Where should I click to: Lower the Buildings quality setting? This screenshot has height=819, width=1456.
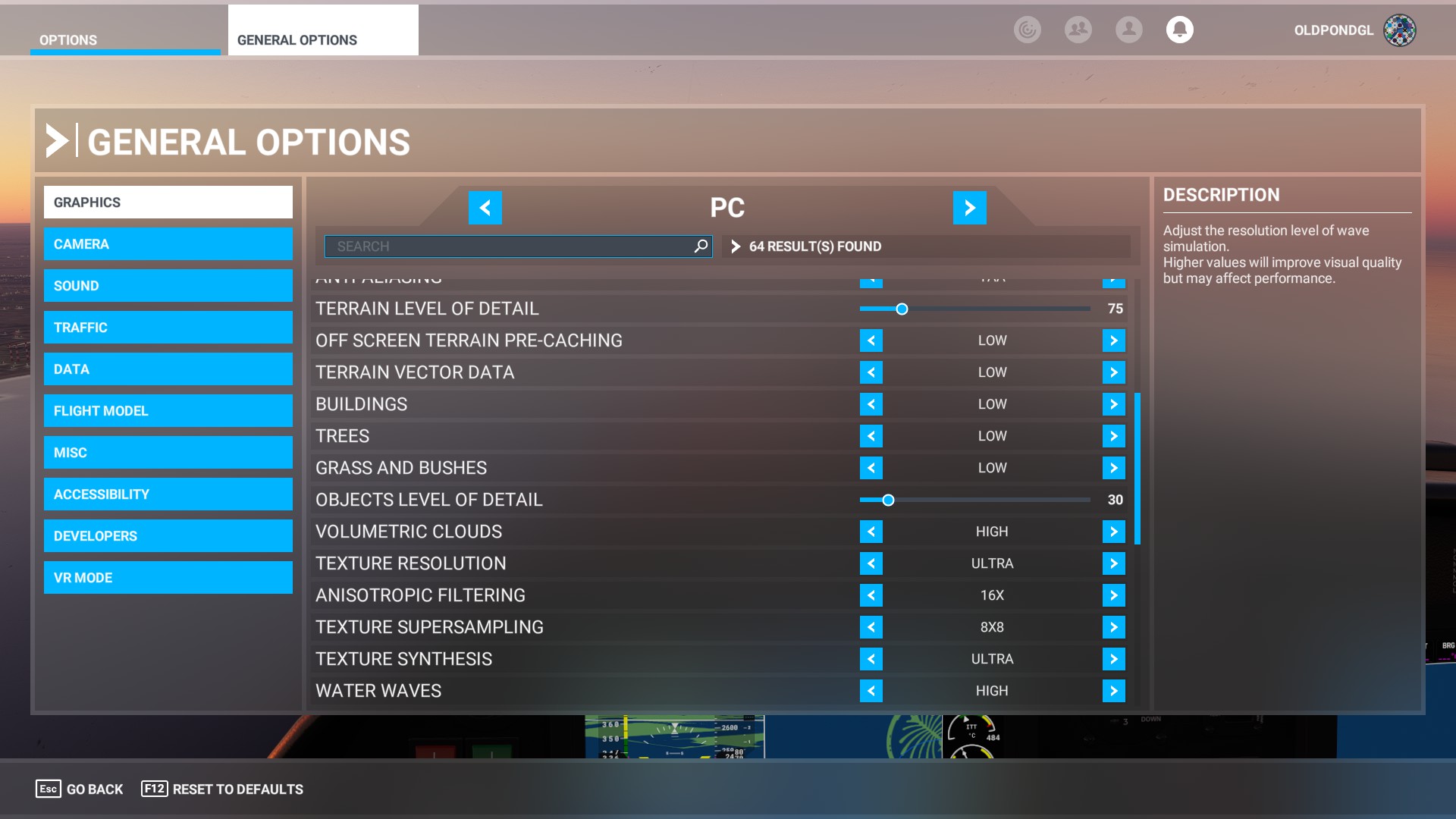(x=871, y=404)
